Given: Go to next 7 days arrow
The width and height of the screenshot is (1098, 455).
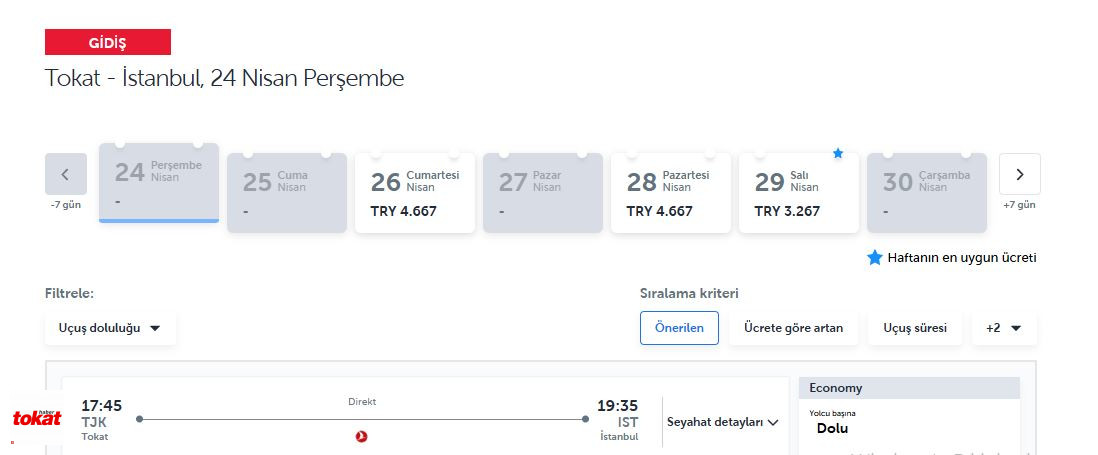Looking at the screenshot, I should coord(1019,174).
